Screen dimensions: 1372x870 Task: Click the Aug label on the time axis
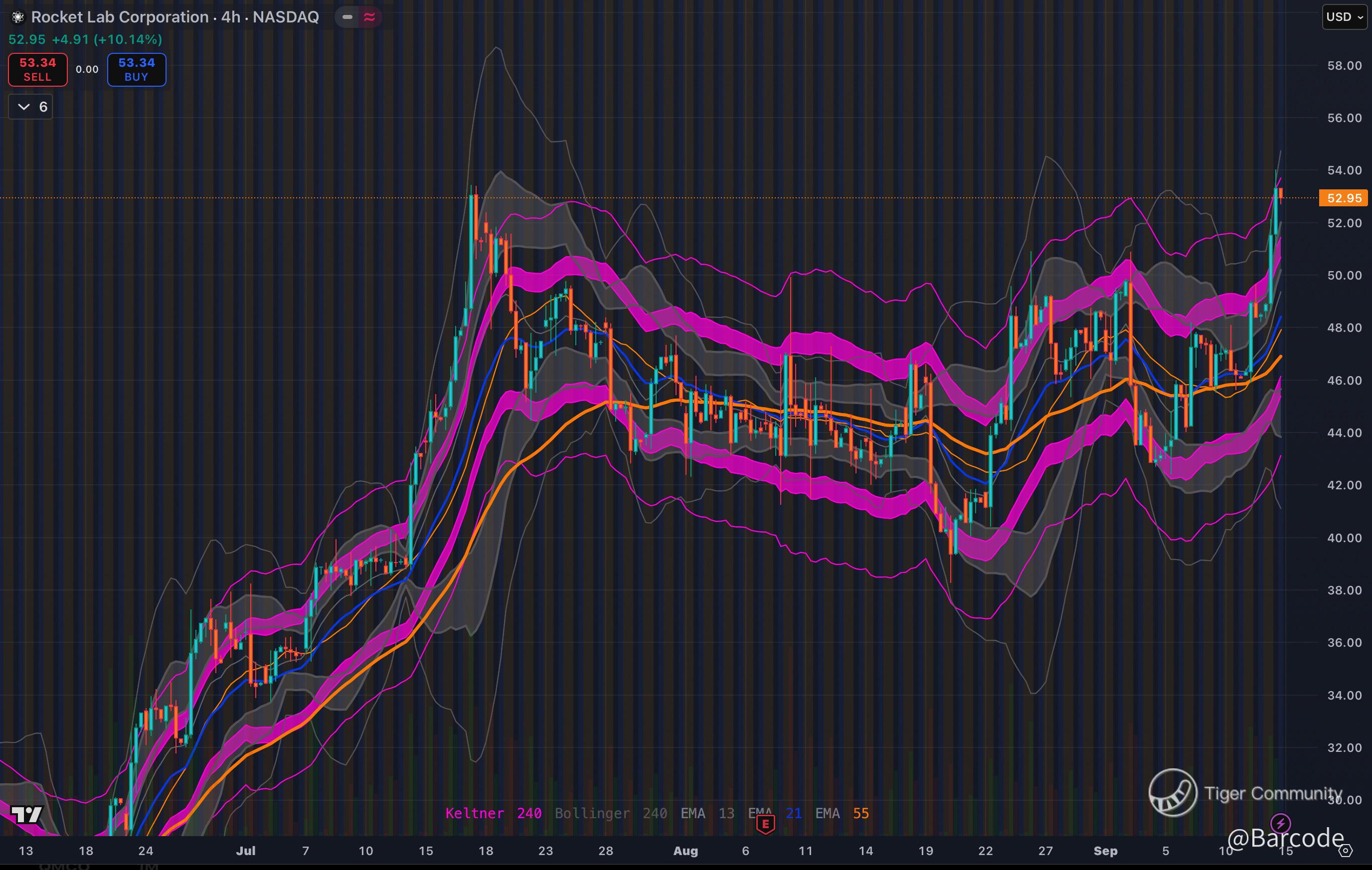685,851
